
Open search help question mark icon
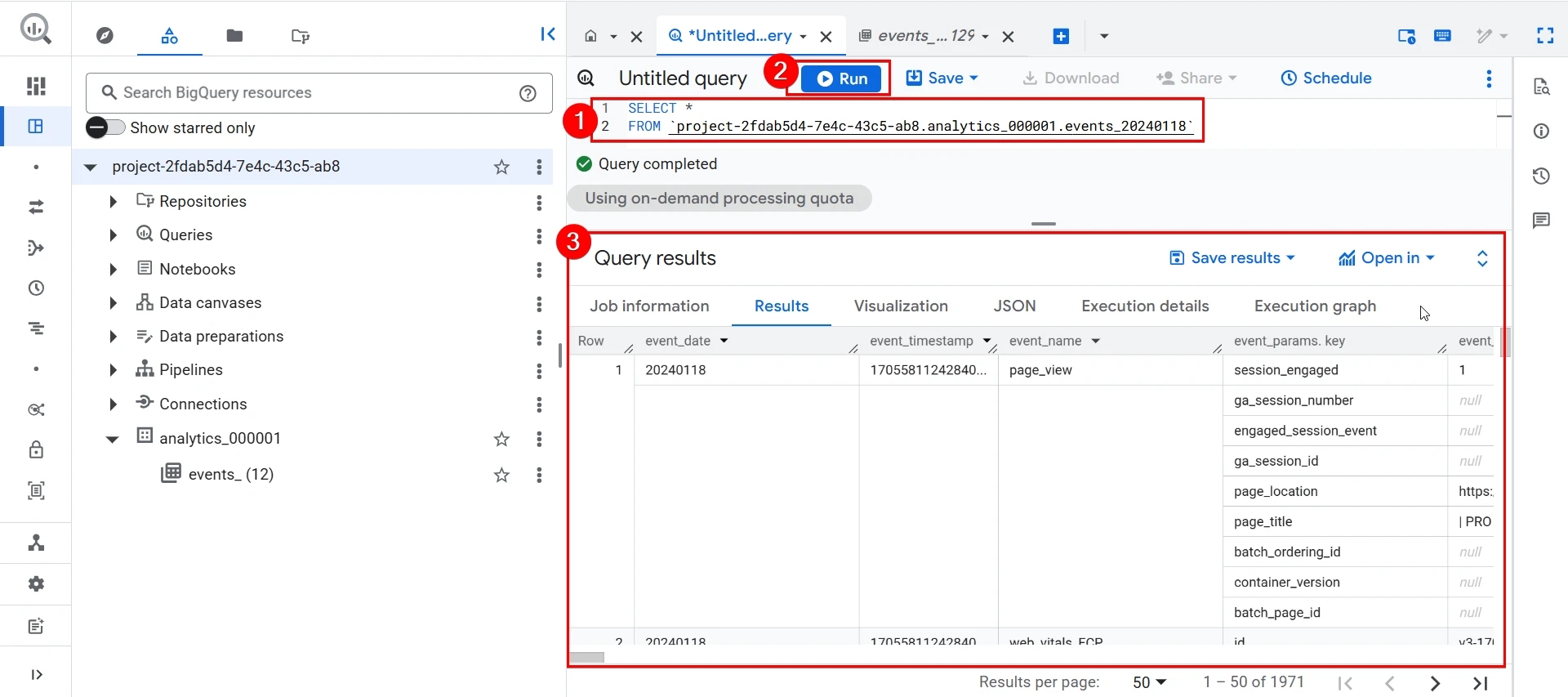coord(528,93)
